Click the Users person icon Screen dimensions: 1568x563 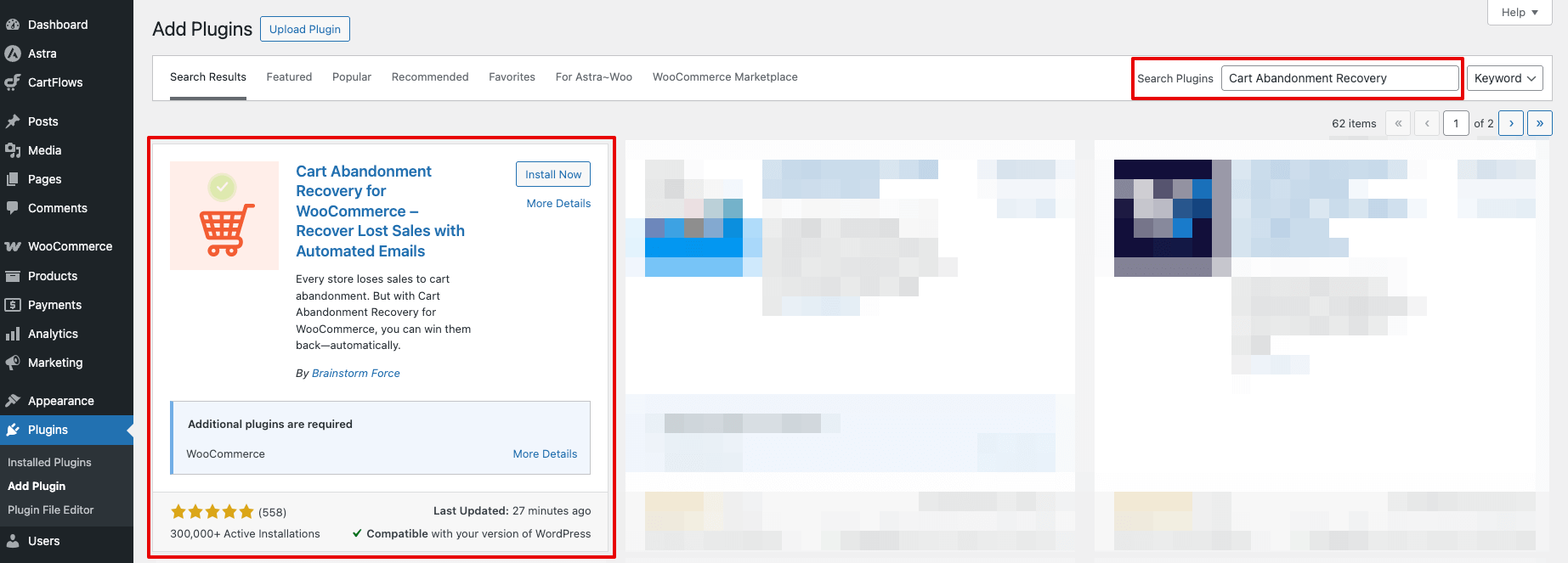coord(13,541)
